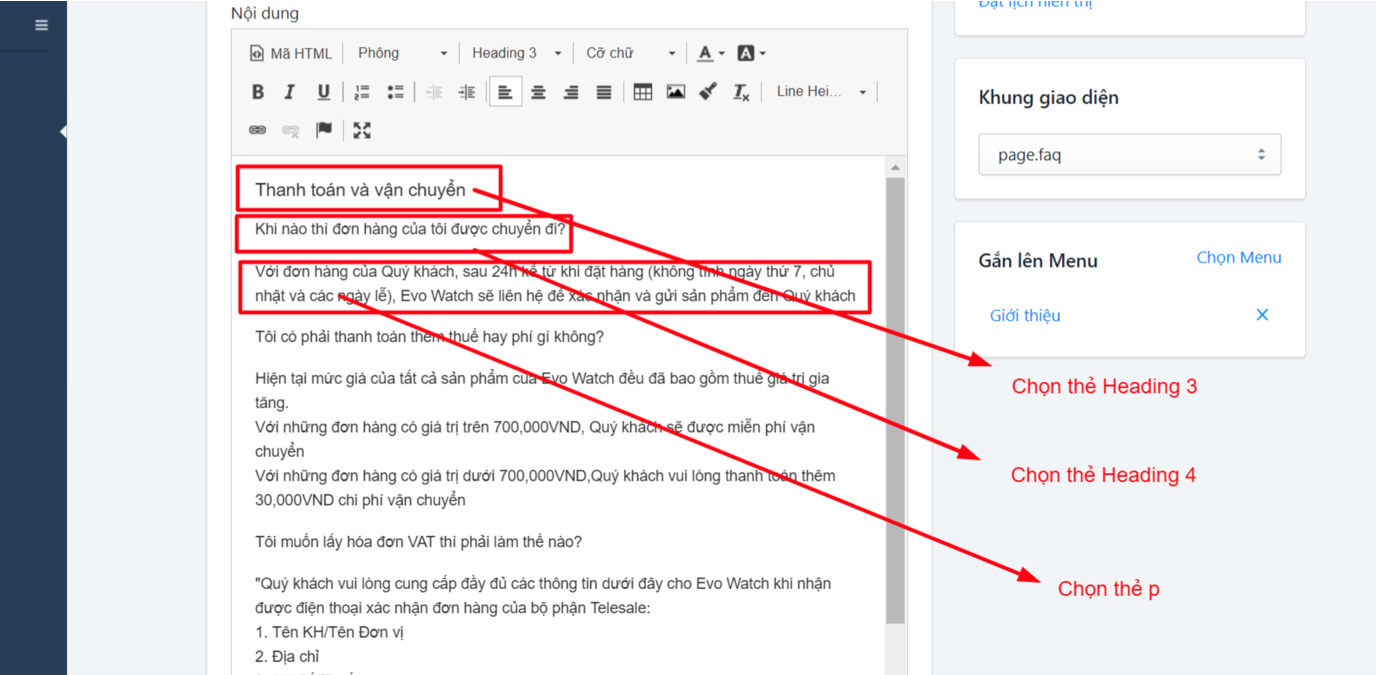Decrease paragraph indent
Viewport: 1376px width, 675px height.
[434, 92]
